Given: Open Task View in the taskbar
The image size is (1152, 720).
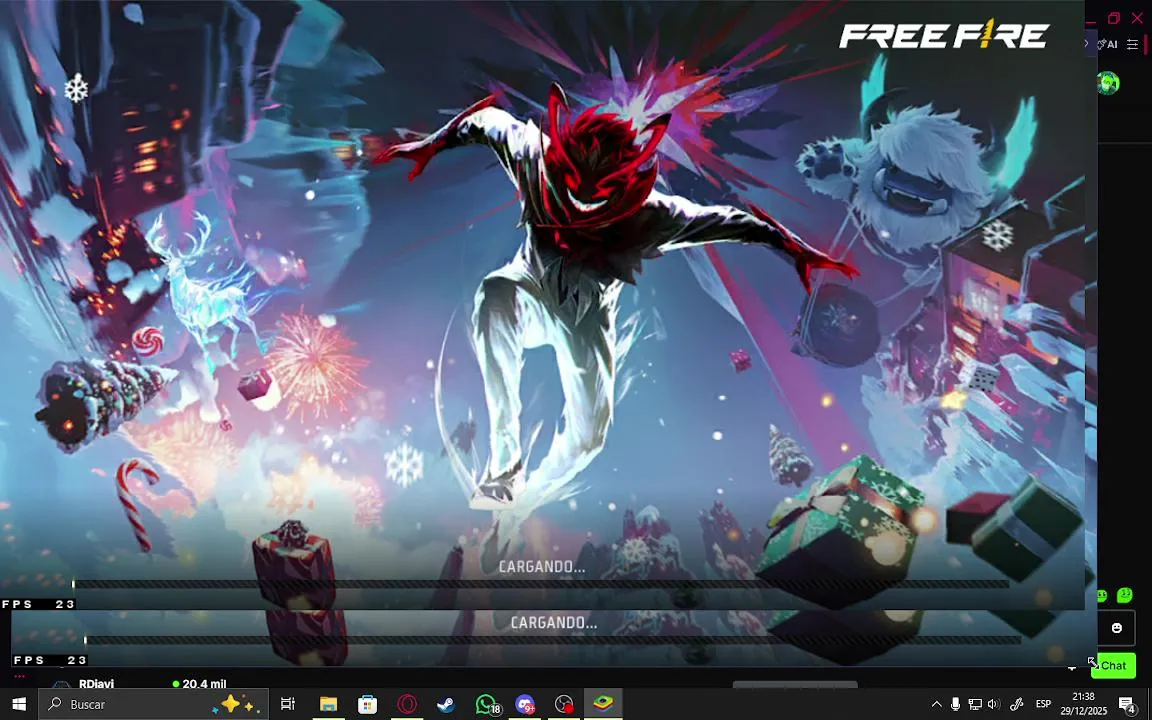Looking at the screenshot, I should coord(288,705).
